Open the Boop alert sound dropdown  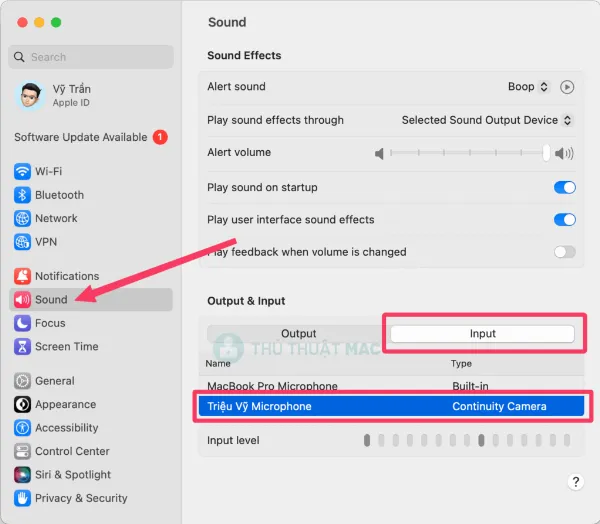pos(528,87)
